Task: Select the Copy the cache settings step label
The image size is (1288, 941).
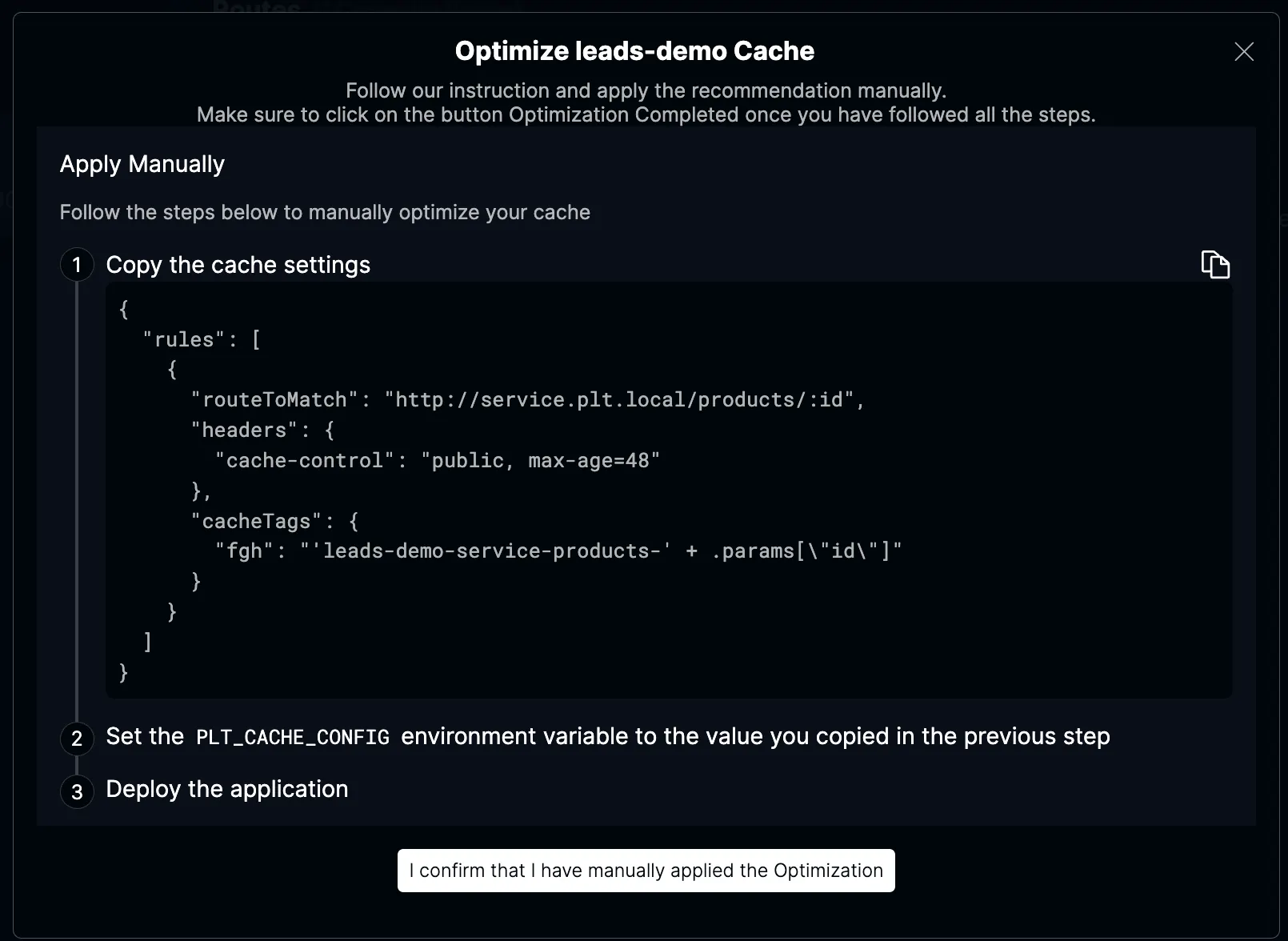Action: (x=238, y=265)
